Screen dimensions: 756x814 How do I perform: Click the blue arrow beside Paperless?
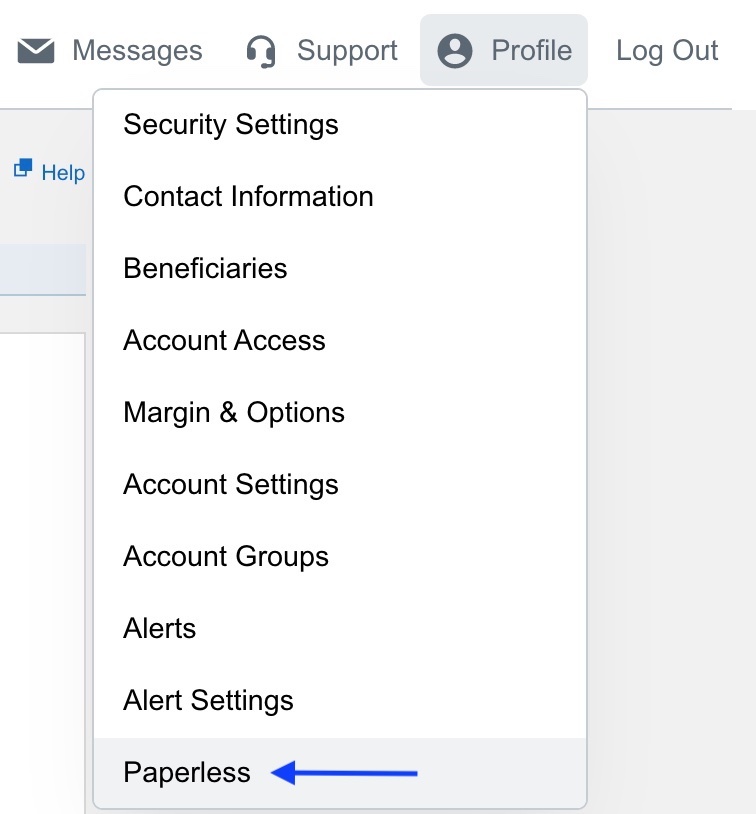click(345, 773)
